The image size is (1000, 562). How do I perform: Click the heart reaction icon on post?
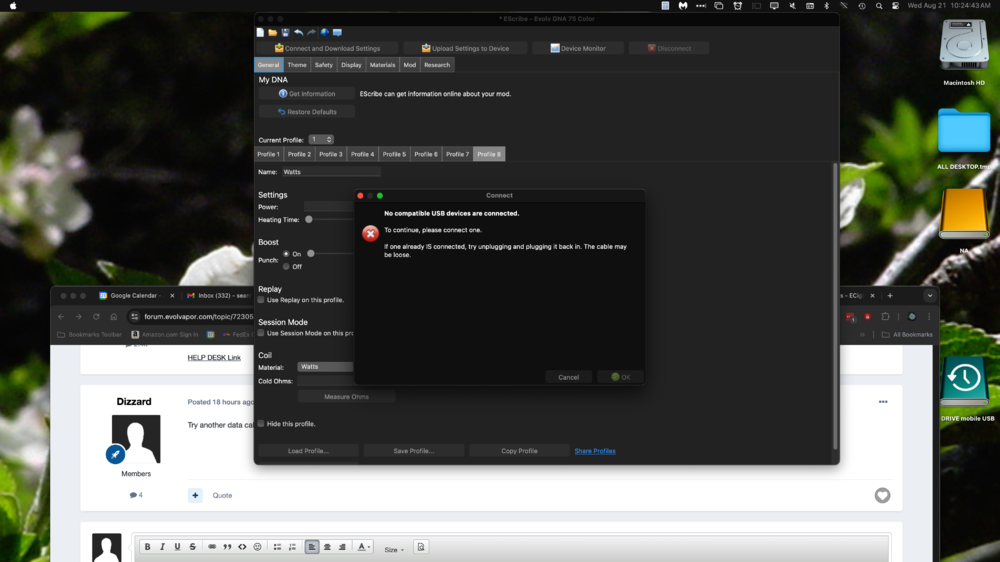(882, 496)
